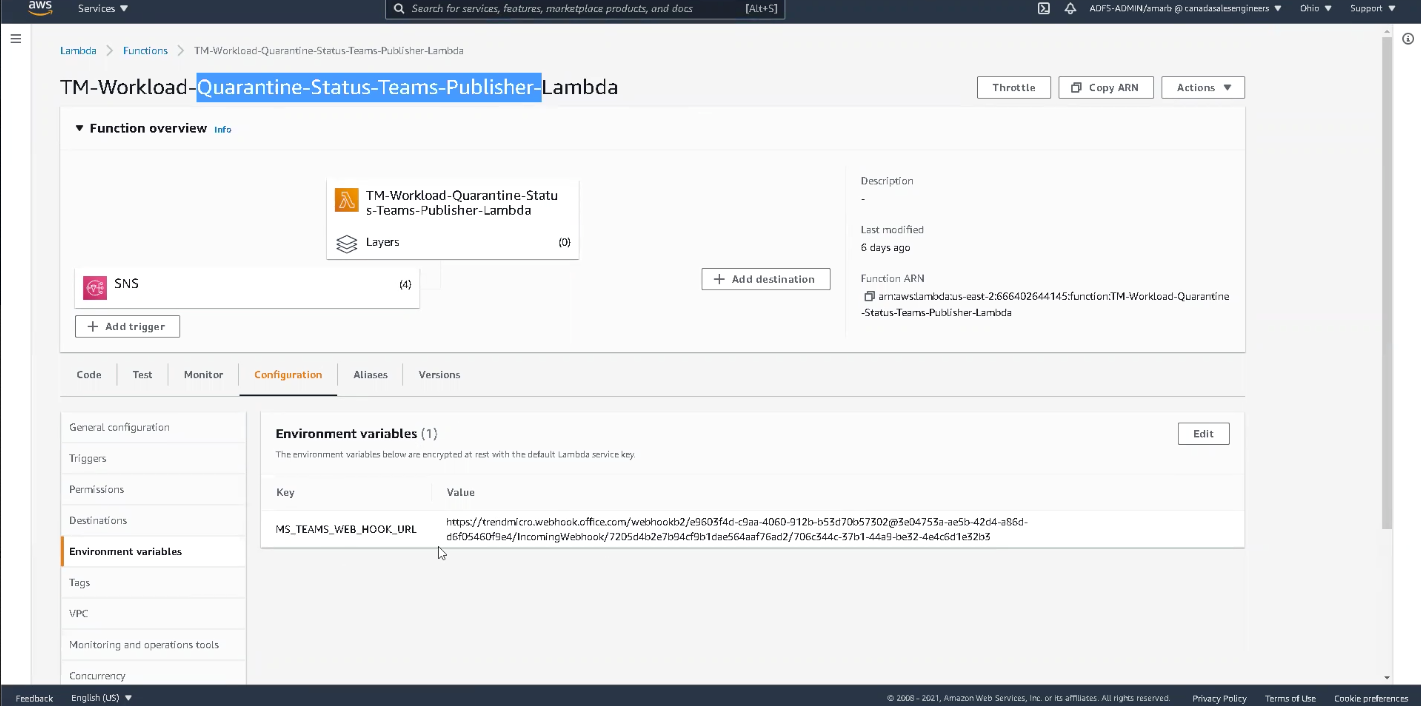Click the Add destination button
Image resolution: width=1421 pixels, height=706 pixels.
click(766, 279)
